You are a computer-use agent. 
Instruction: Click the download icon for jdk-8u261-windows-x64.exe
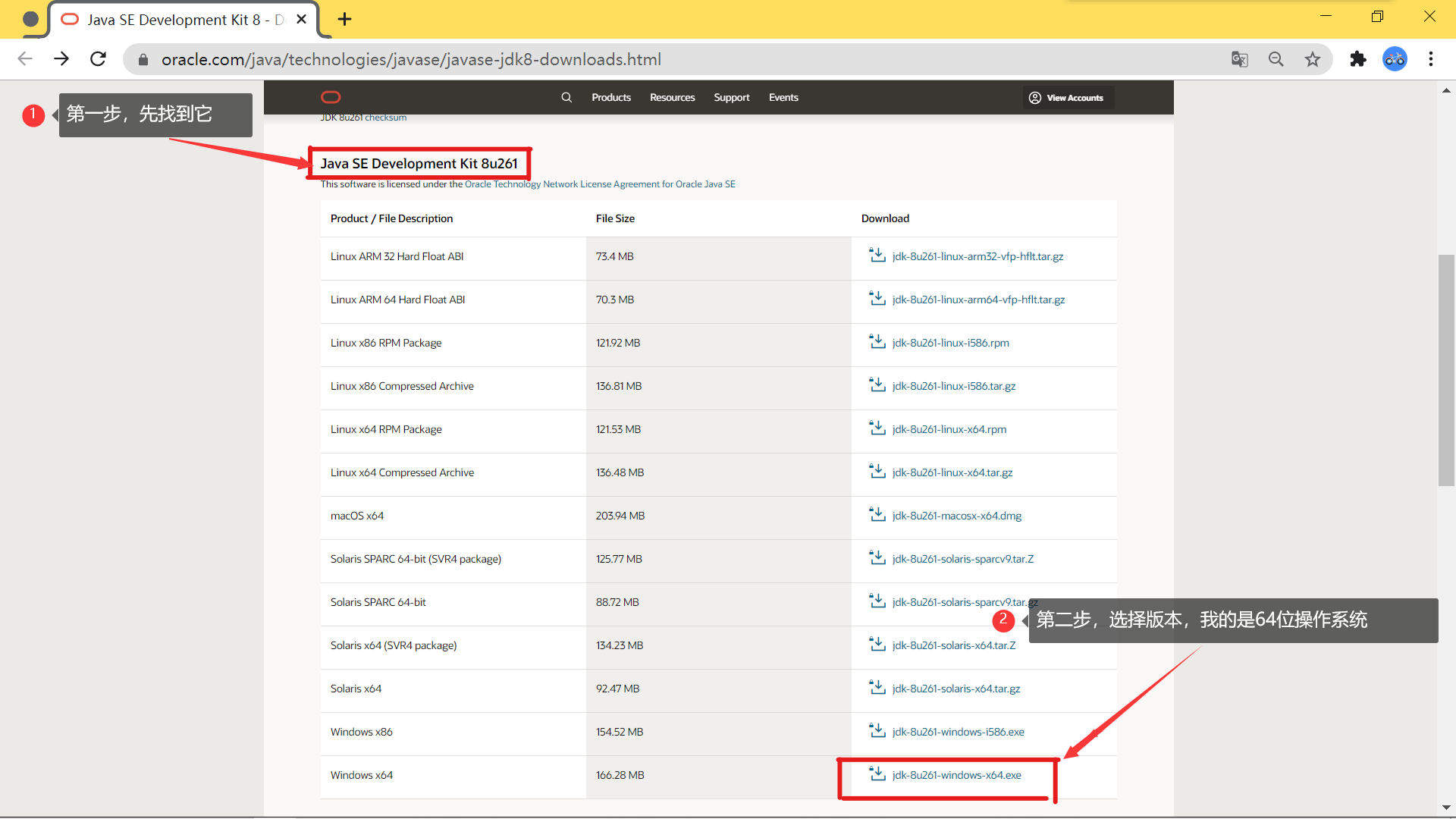click(x=877, y=774)
